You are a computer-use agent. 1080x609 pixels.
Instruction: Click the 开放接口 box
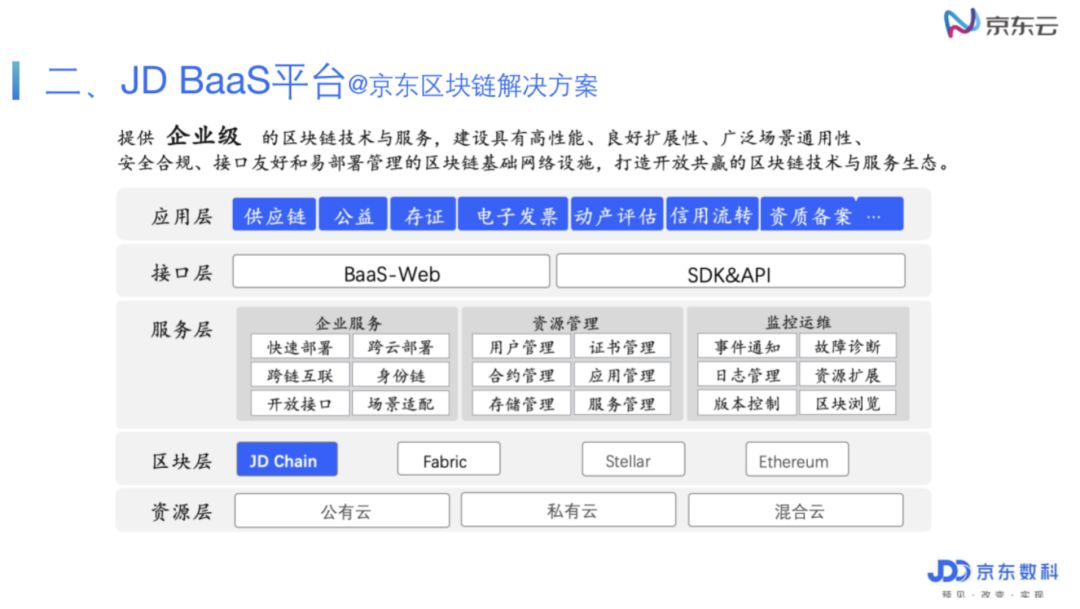[300, 403]
